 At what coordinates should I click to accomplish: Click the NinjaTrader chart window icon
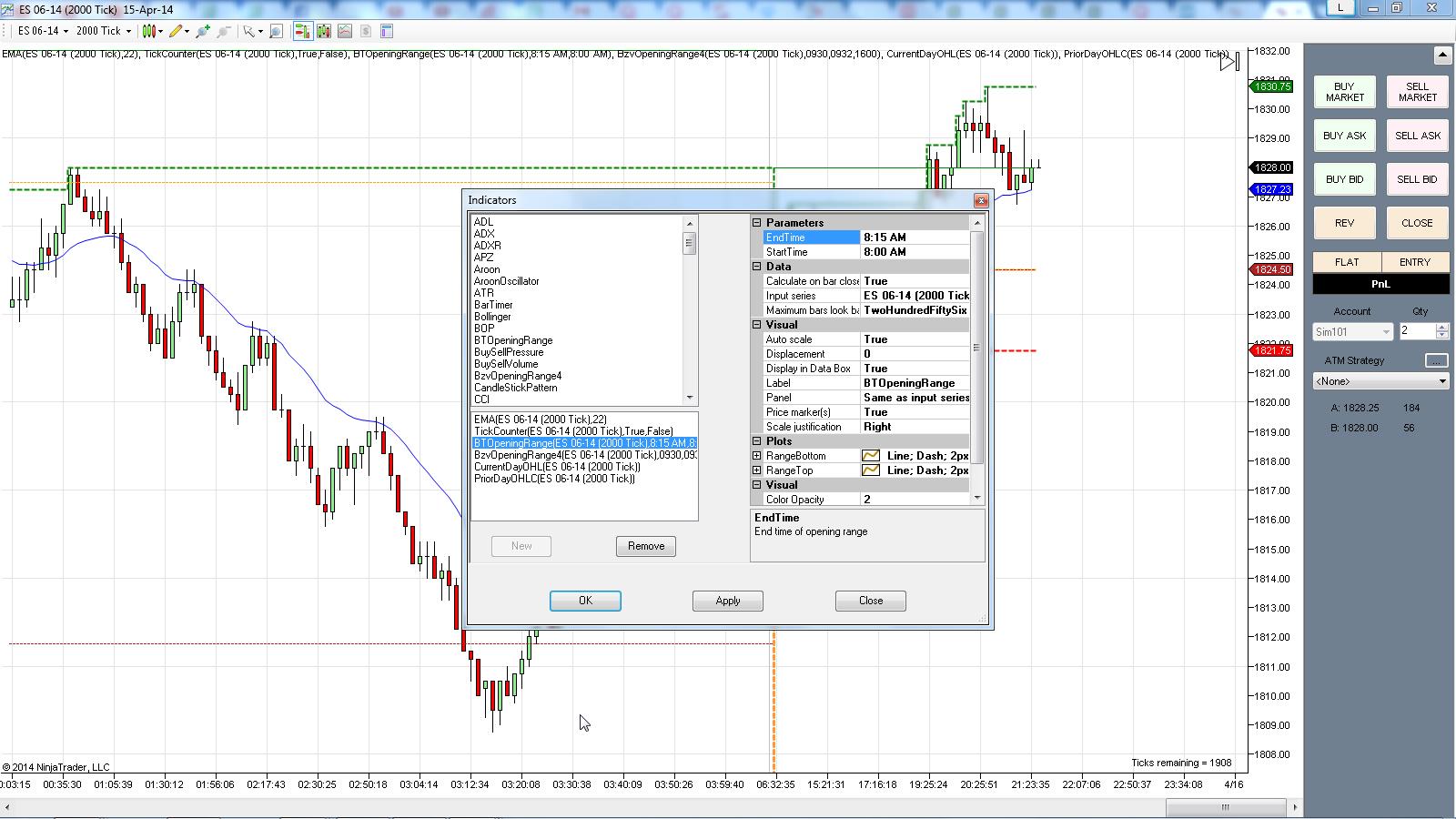[x=8, y=9]
